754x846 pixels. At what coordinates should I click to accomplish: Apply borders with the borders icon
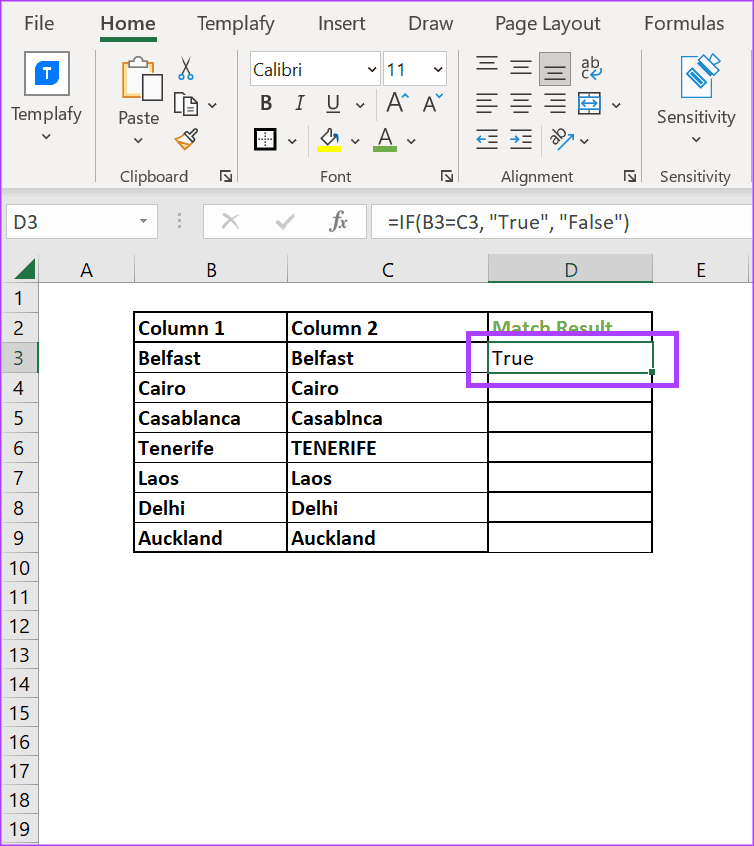click(x=265, y=139)
